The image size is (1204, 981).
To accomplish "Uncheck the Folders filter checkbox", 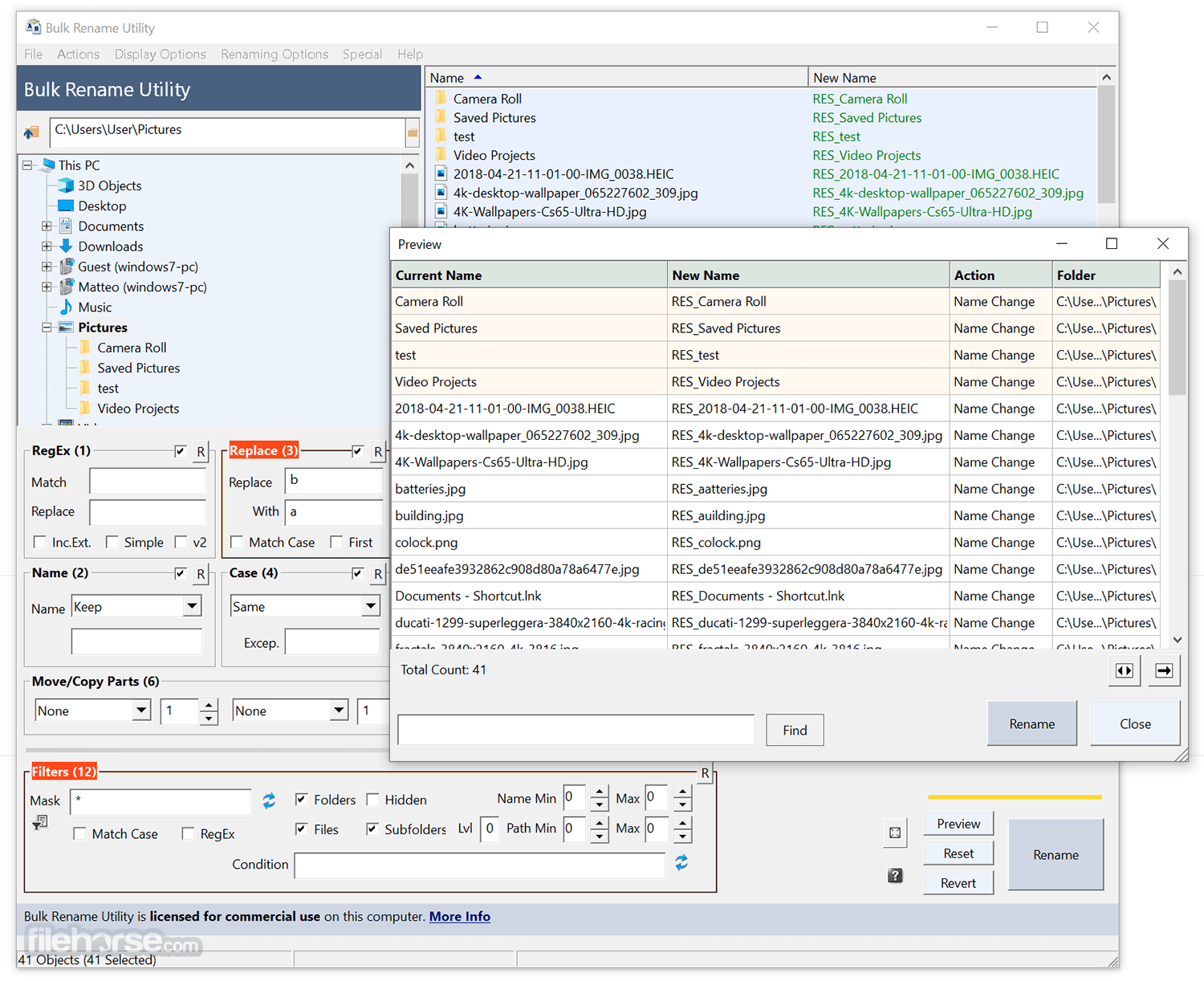I will (302, 799).
